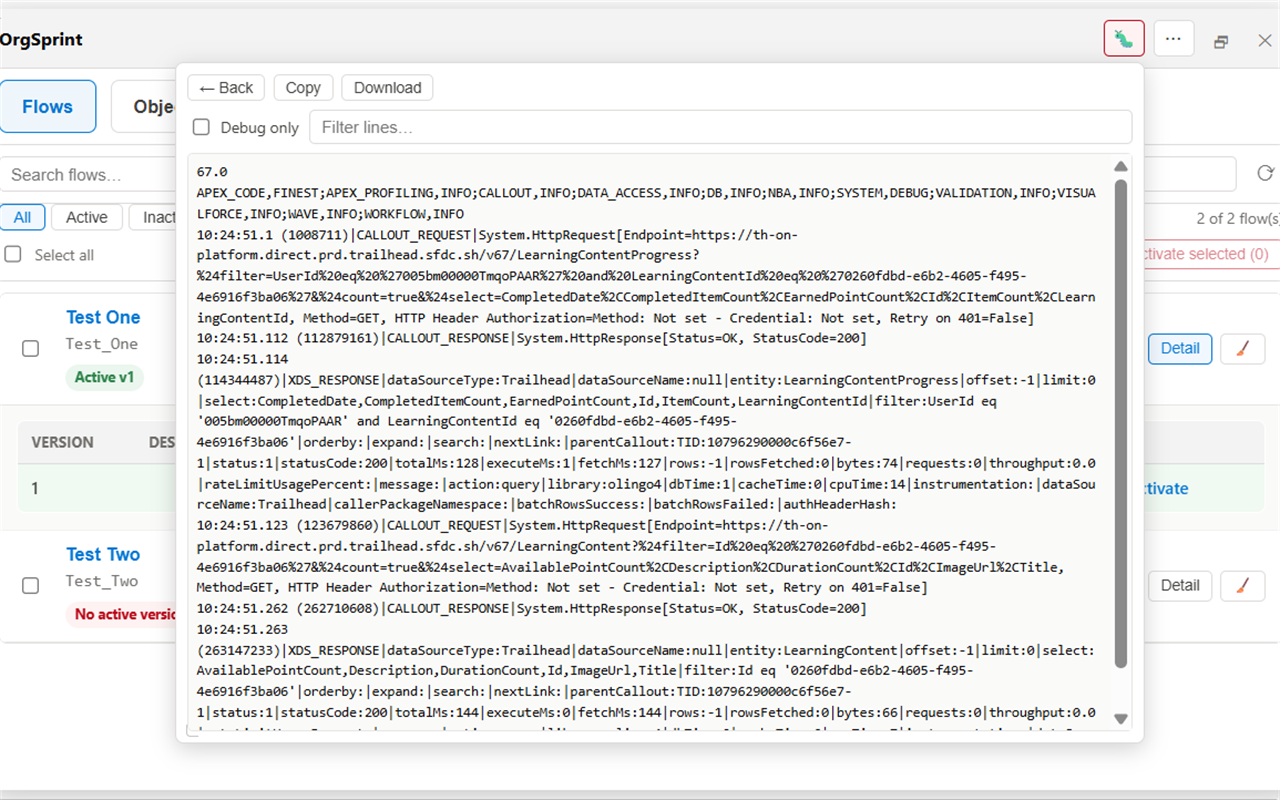Click the refresh flows icon

coord(1265,174)
